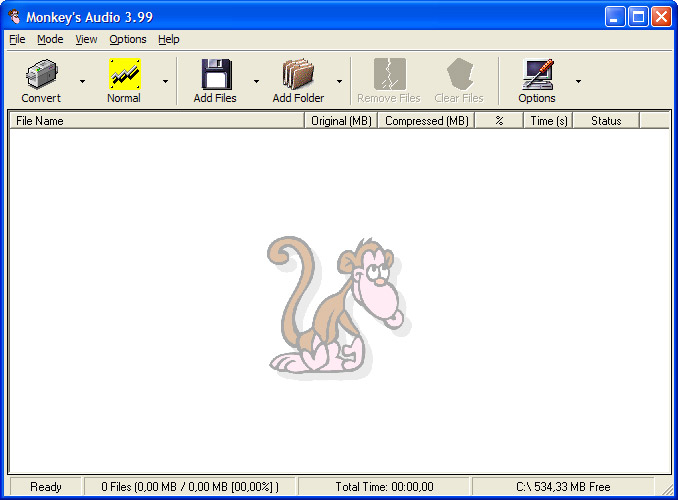Minimize the Monkey's Audio window

[614, 17]
